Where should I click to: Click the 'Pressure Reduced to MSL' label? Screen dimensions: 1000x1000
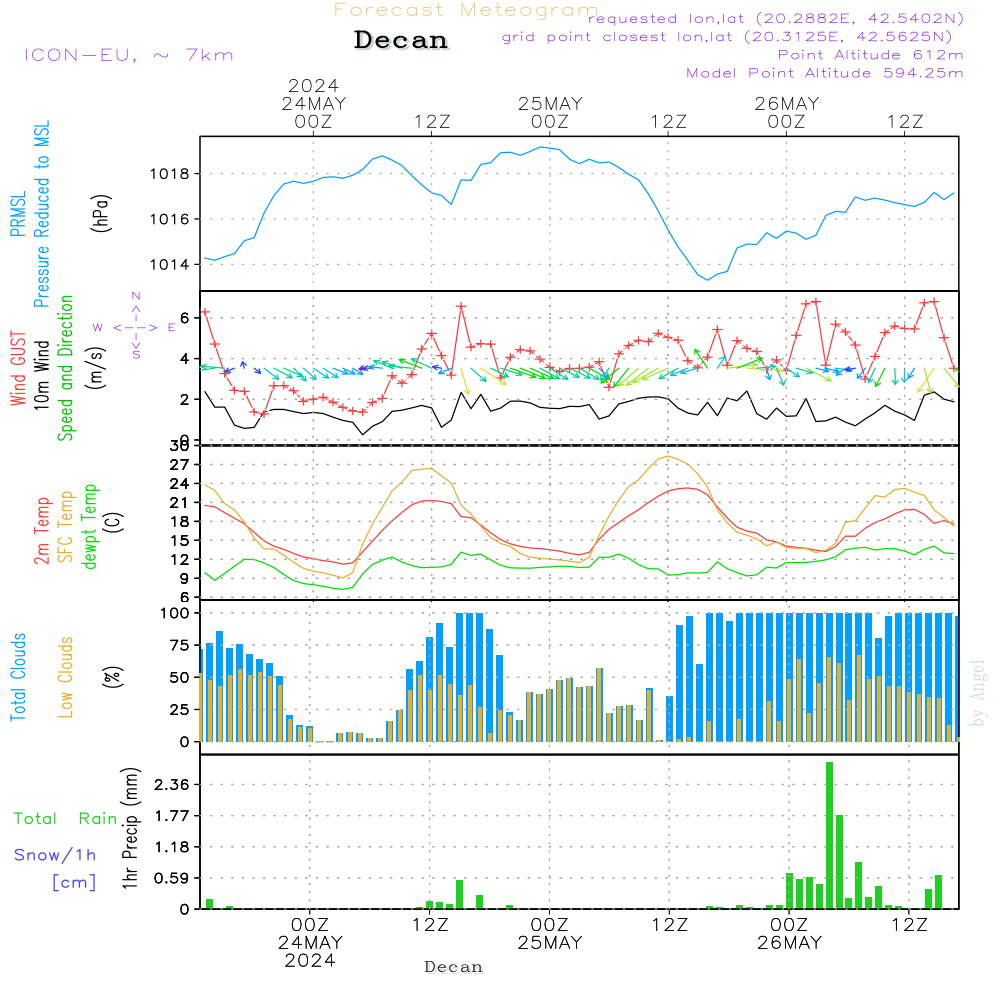(41, 214)
